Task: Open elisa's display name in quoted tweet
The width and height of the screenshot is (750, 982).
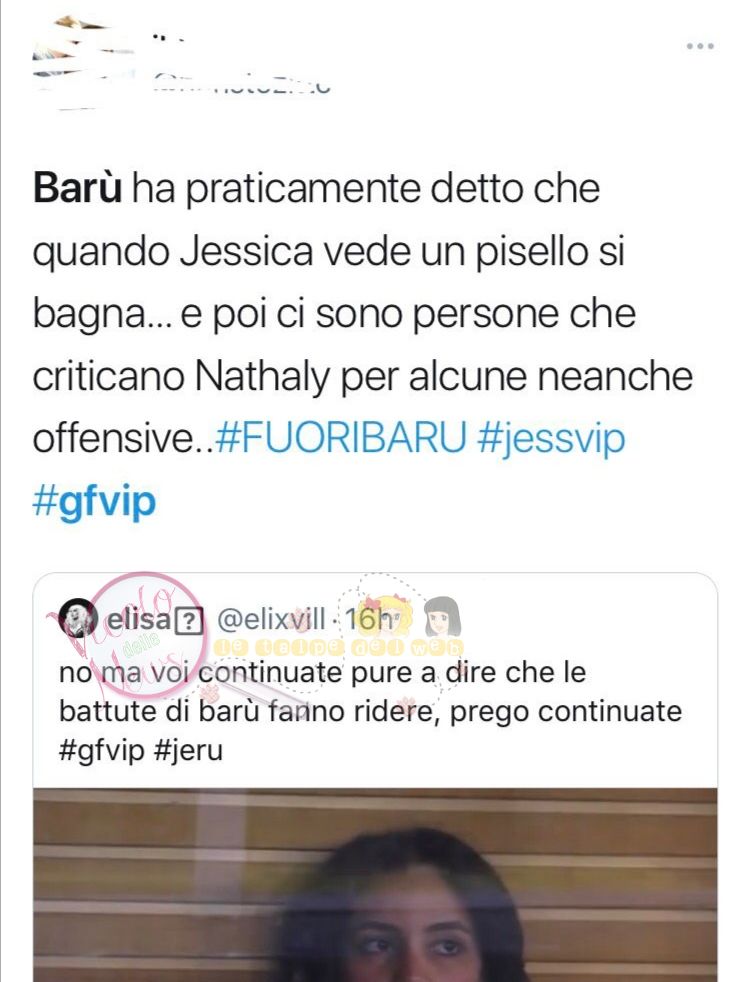Action: (x=138, y=620)
